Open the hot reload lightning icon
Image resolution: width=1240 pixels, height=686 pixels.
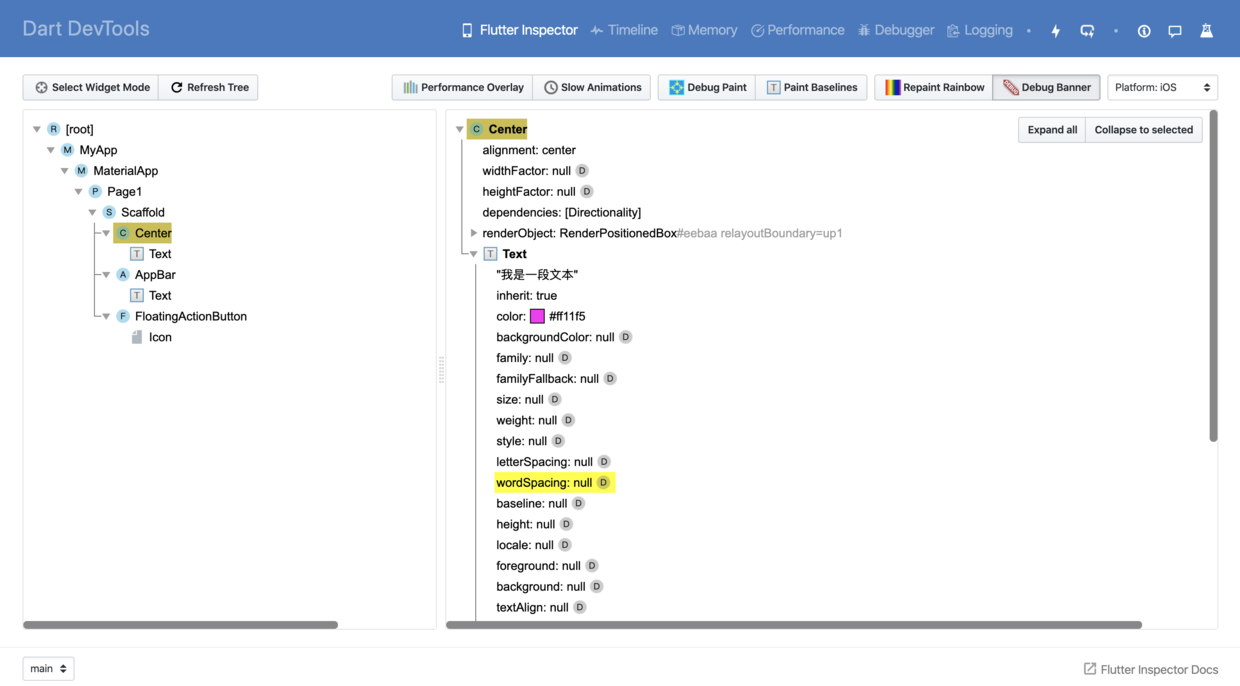[1055, 31]
